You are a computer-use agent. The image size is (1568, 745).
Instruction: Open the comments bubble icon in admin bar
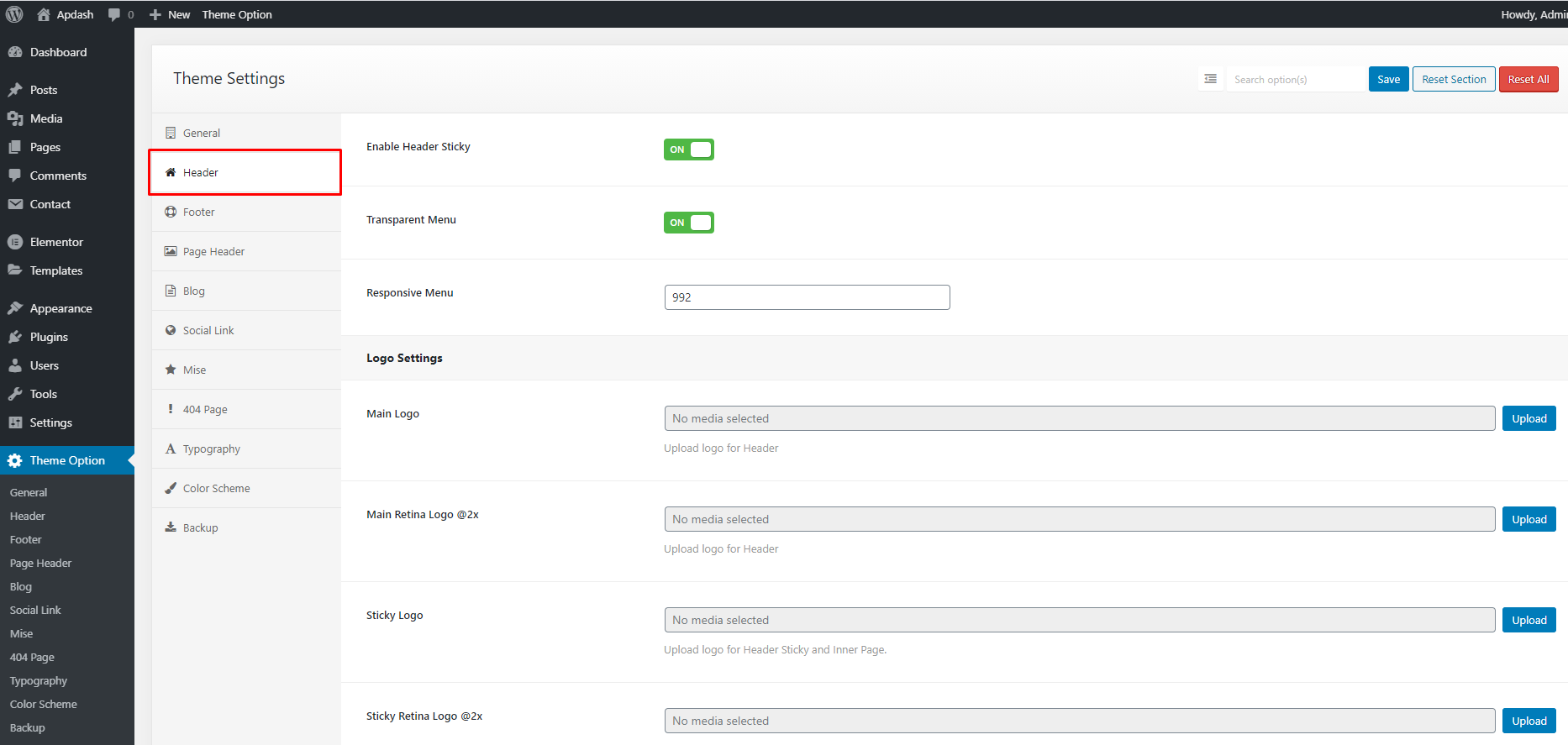tap(115, 14)
